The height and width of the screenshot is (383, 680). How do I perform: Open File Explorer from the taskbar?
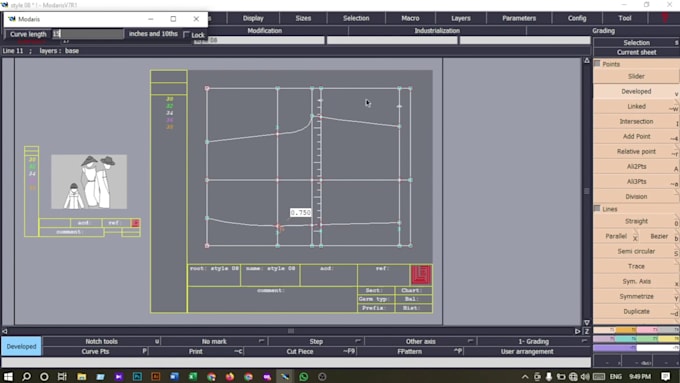[82, 376]
